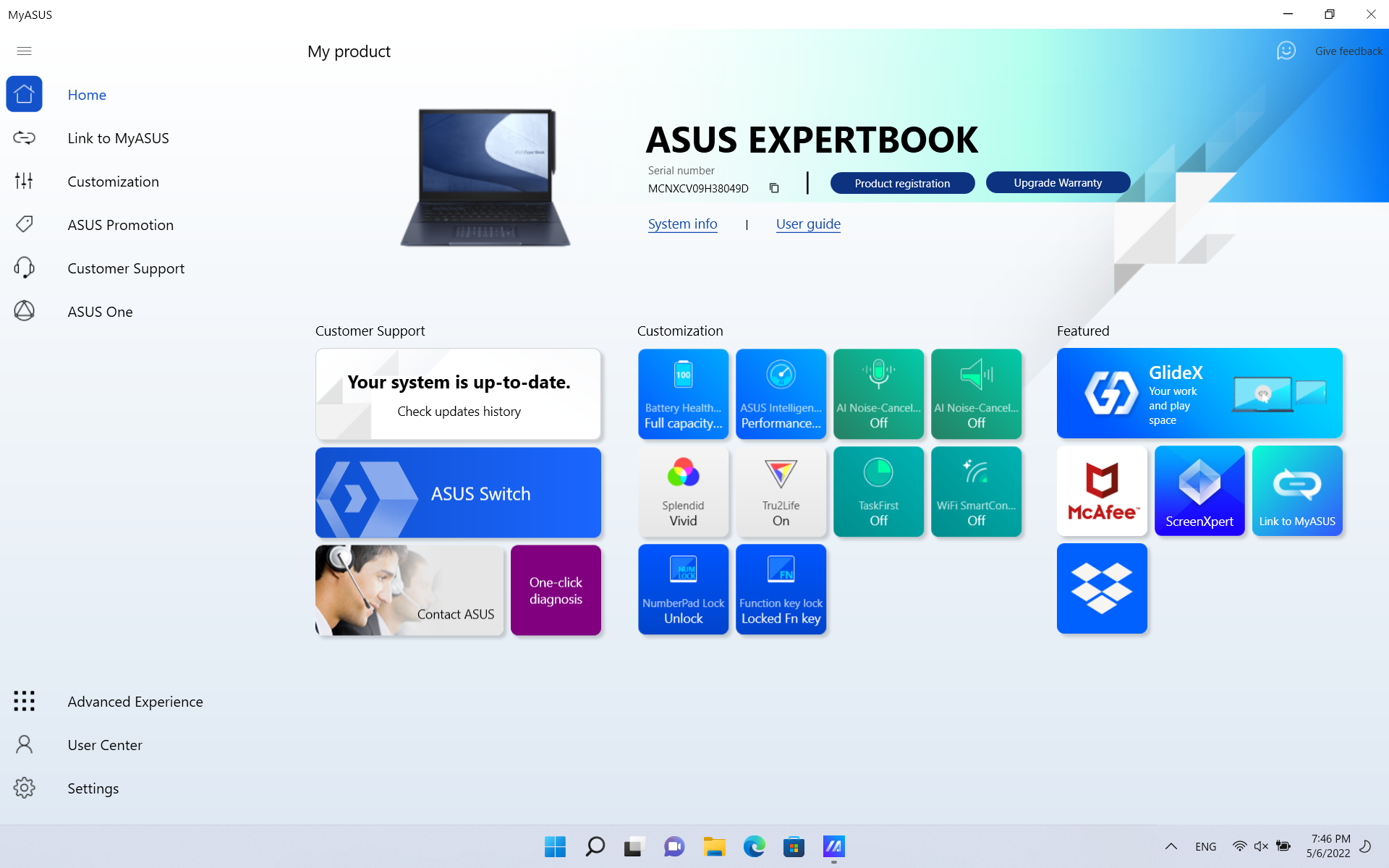Open the User guide link
The image size is (1389, 868).
(808, 224)
